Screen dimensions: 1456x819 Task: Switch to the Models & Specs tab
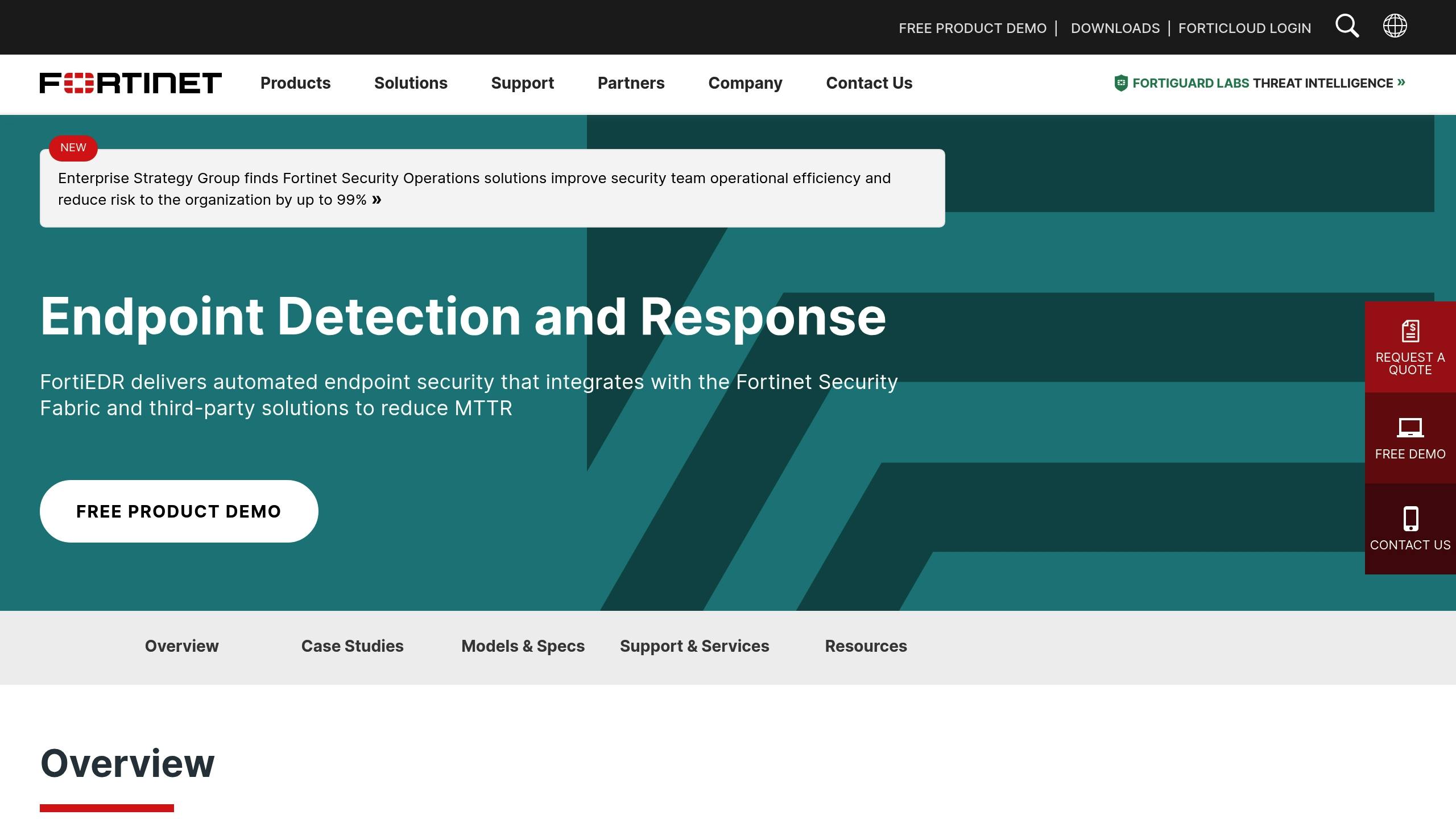pos(523,646)
